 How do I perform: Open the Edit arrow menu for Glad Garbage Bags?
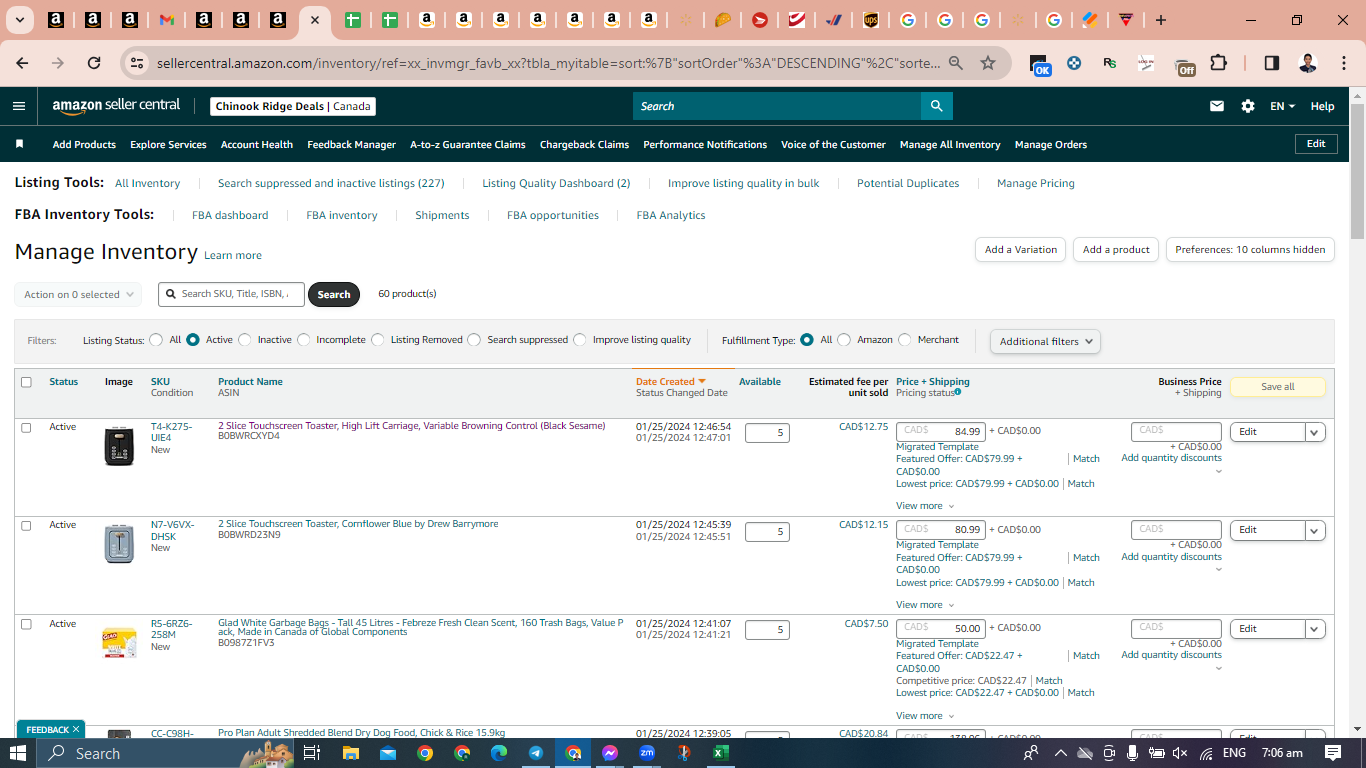click(x=1315, y=629)
